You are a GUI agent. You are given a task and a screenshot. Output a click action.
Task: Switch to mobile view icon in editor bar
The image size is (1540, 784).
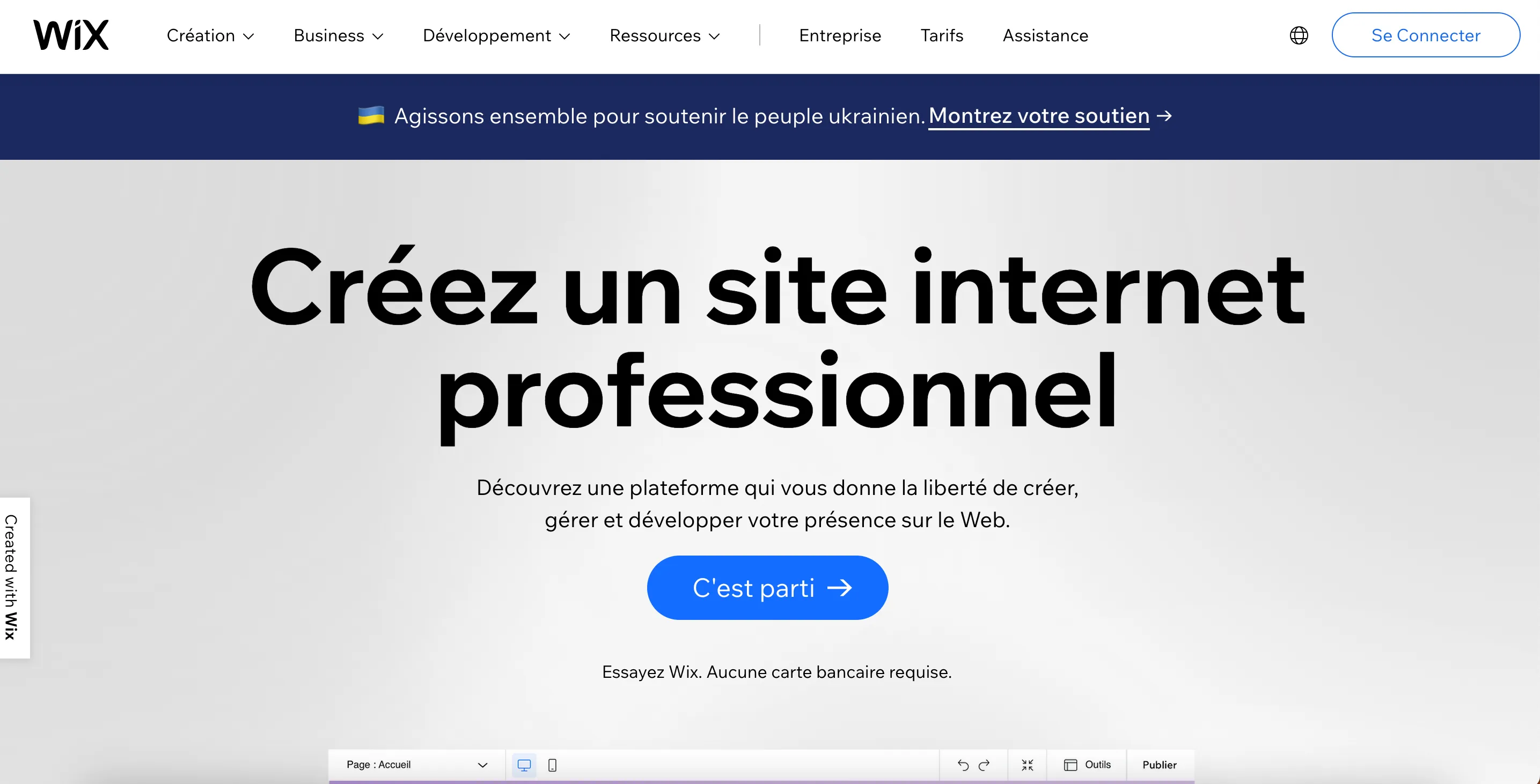(x=552, y=765)
